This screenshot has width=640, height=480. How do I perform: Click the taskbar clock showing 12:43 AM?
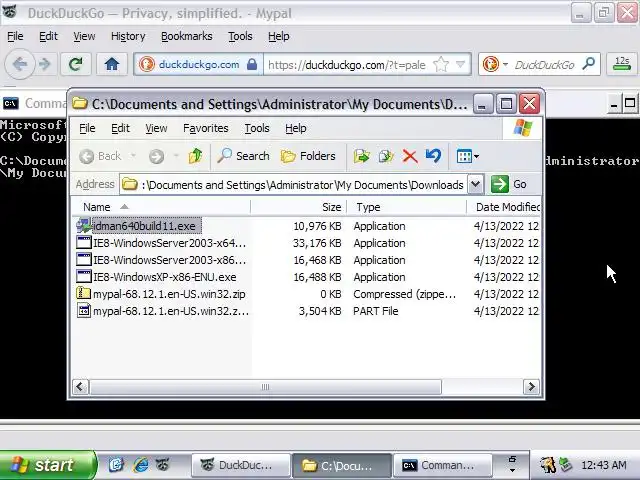pos(604,465)
